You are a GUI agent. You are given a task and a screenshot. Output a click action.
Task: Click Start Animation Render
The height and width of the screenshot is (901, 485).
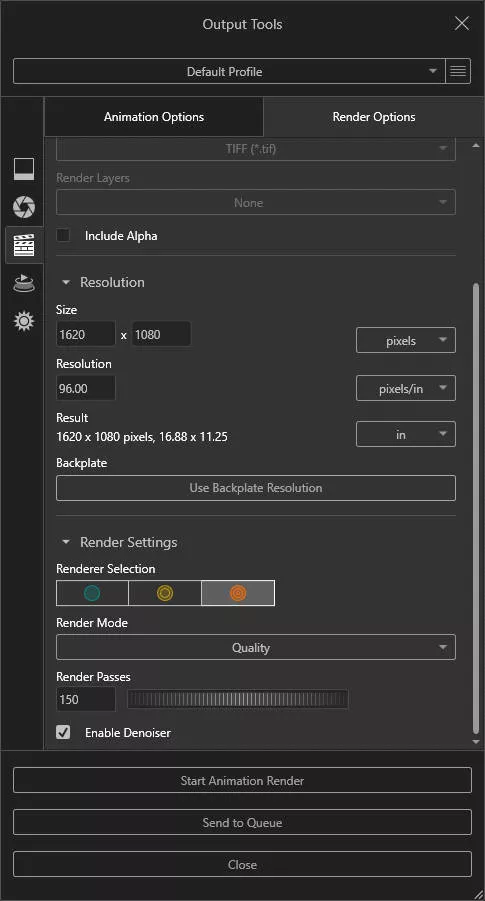242,780
